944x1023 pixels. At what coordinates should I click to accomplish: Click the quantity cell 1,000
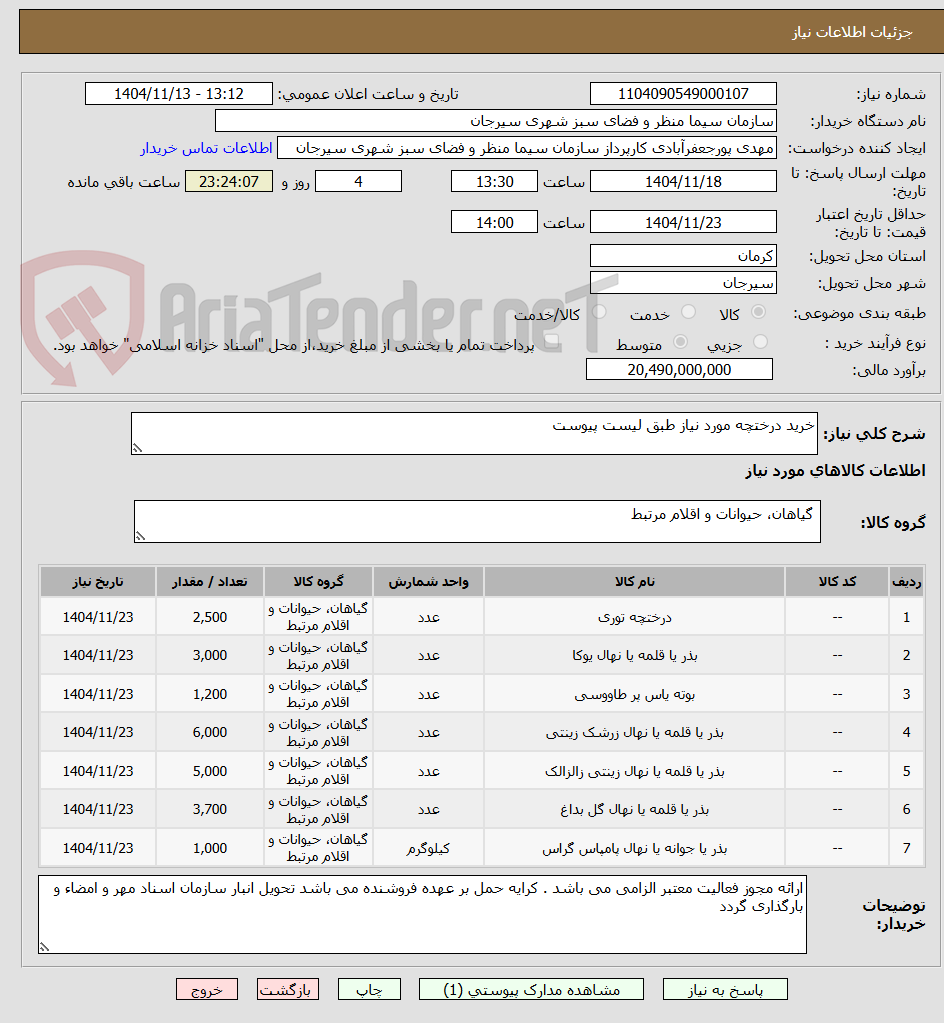pyautogui.click(x=209, y=847)
